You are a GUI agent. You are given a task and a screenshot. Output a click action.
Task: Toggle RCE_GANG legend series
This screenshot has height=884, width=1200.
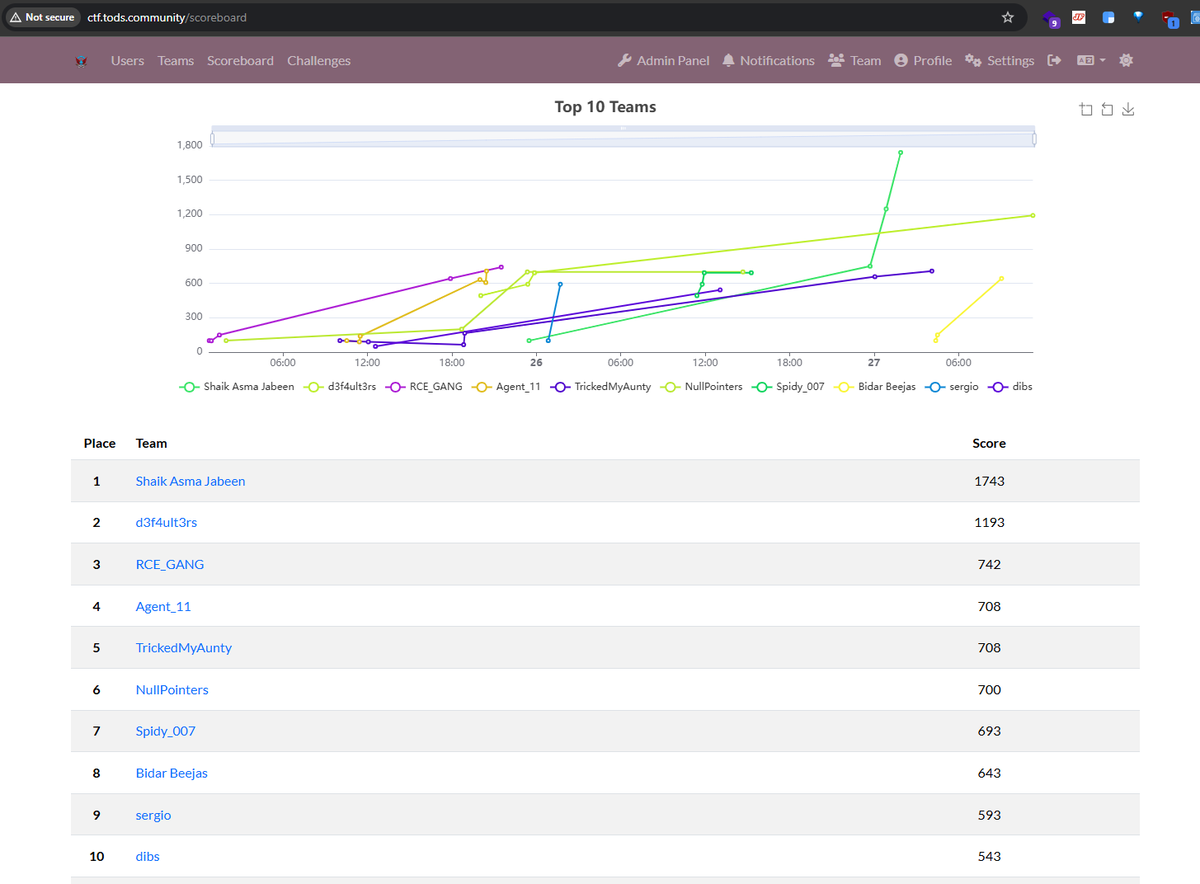coord(425,386)
